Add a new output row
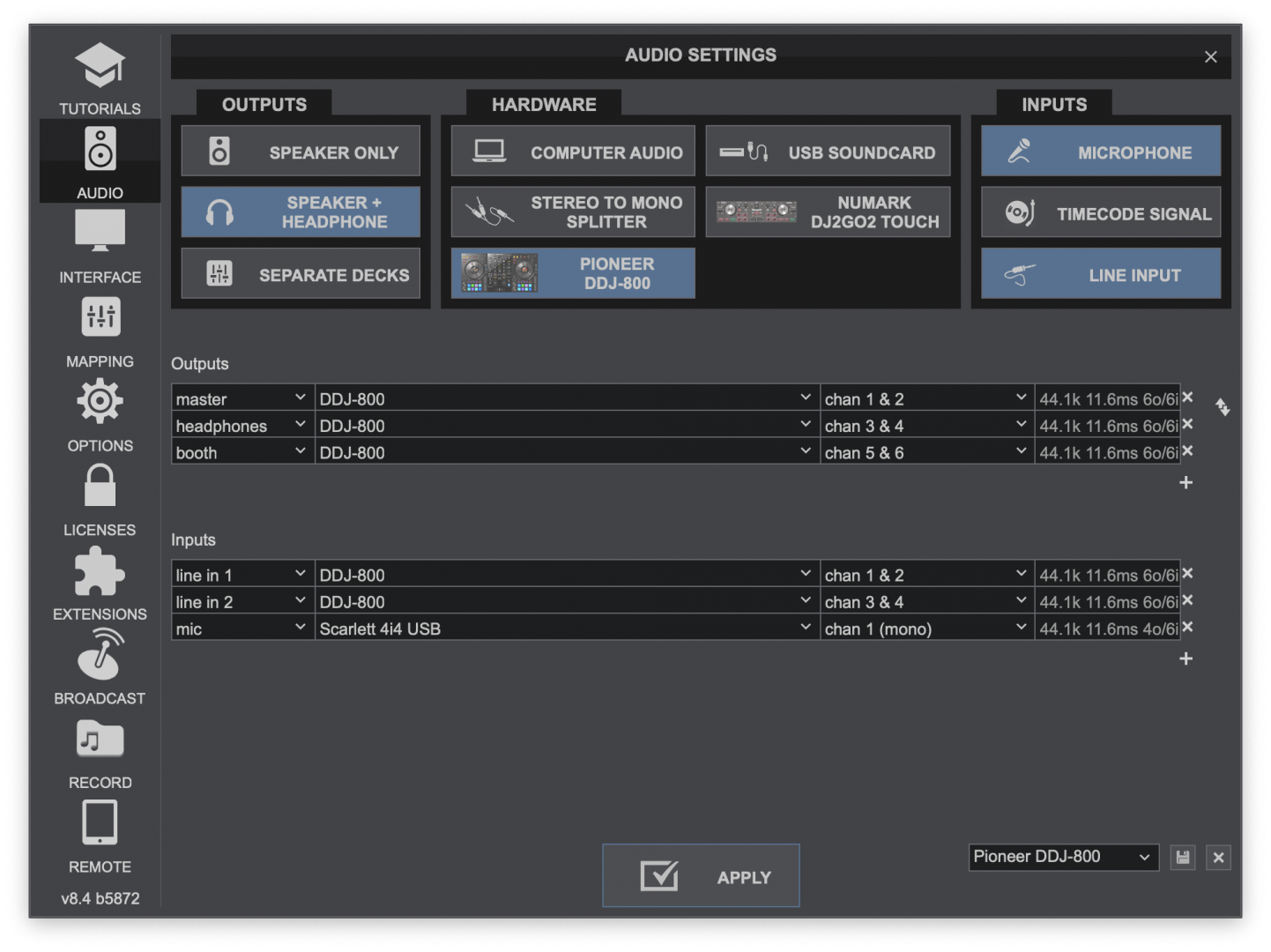Image resolution: width=1271 pixels, height=952 pixels. click(1186, 482)
